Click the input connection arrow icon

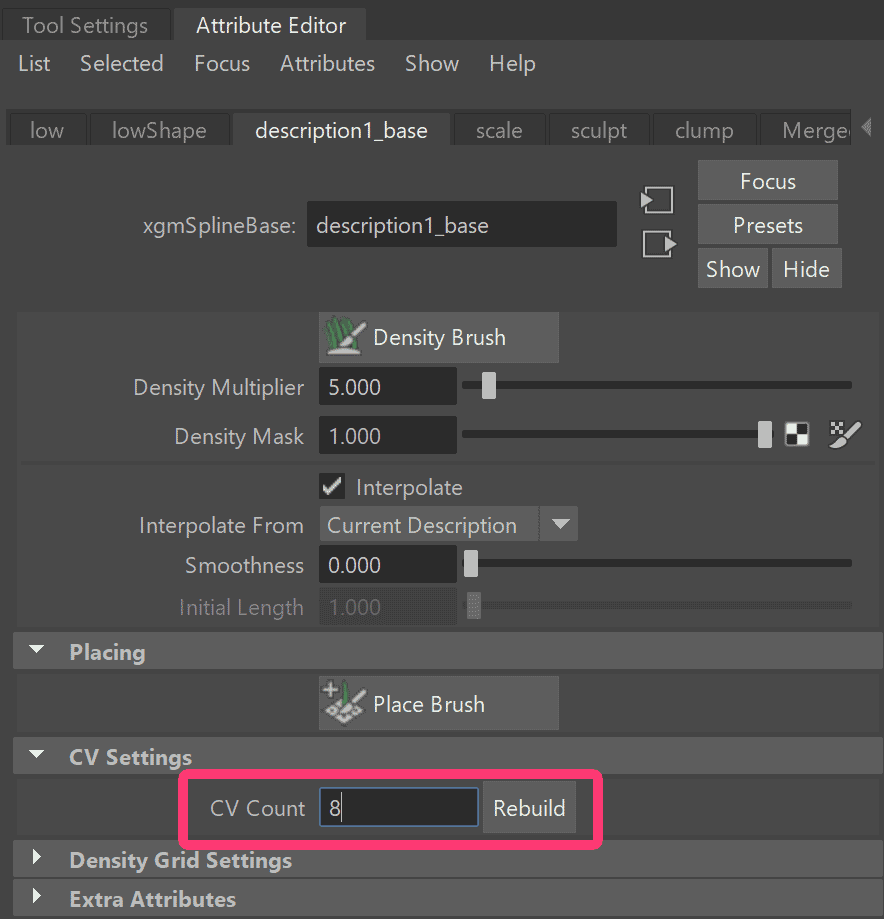[657, 200]
